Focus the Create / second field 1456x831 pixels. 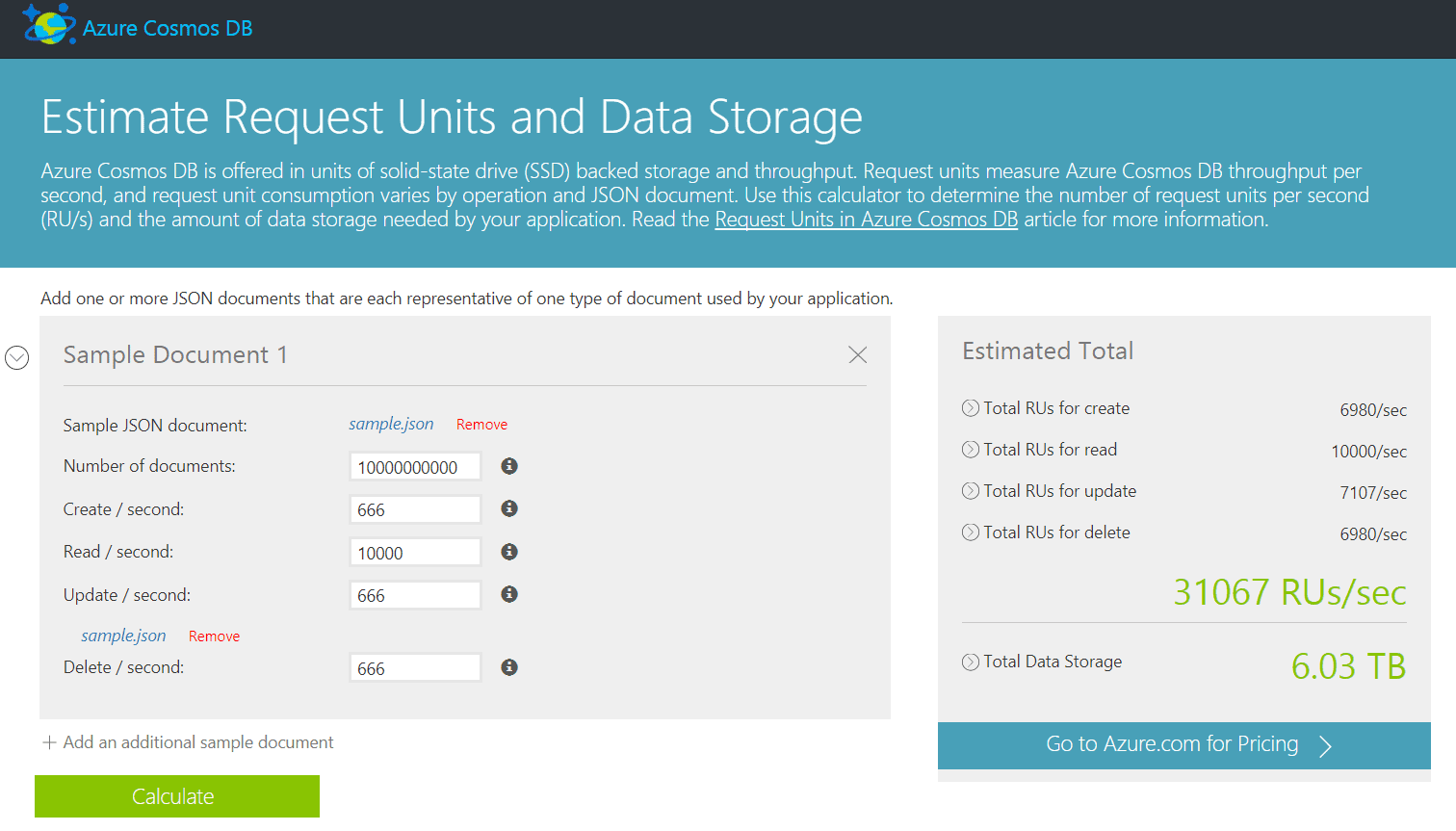[x=415, y=509]
